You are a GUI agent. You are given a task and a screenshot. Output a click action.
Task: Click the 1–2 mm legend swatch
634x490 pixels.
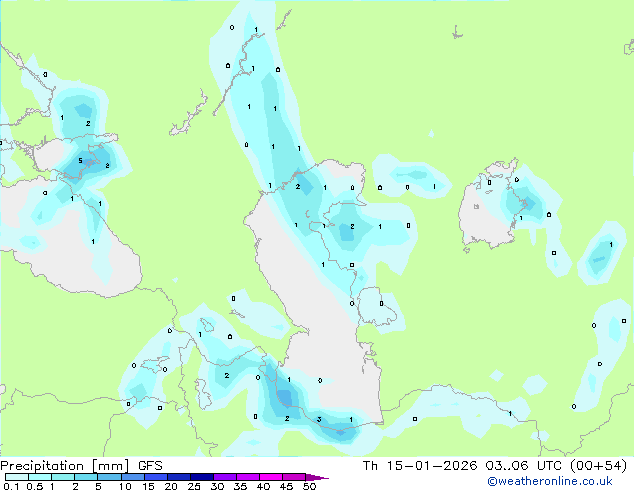pos(63,477)
